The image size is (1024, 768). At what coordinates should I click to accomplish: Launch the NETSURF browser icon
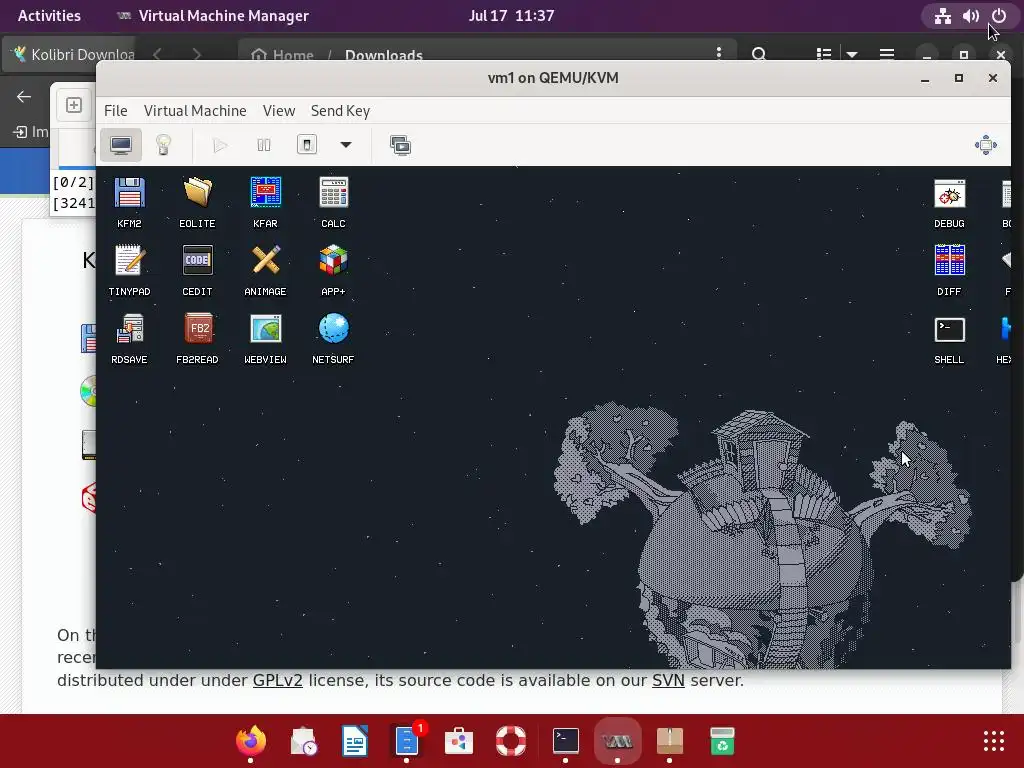tap(333, 338)
